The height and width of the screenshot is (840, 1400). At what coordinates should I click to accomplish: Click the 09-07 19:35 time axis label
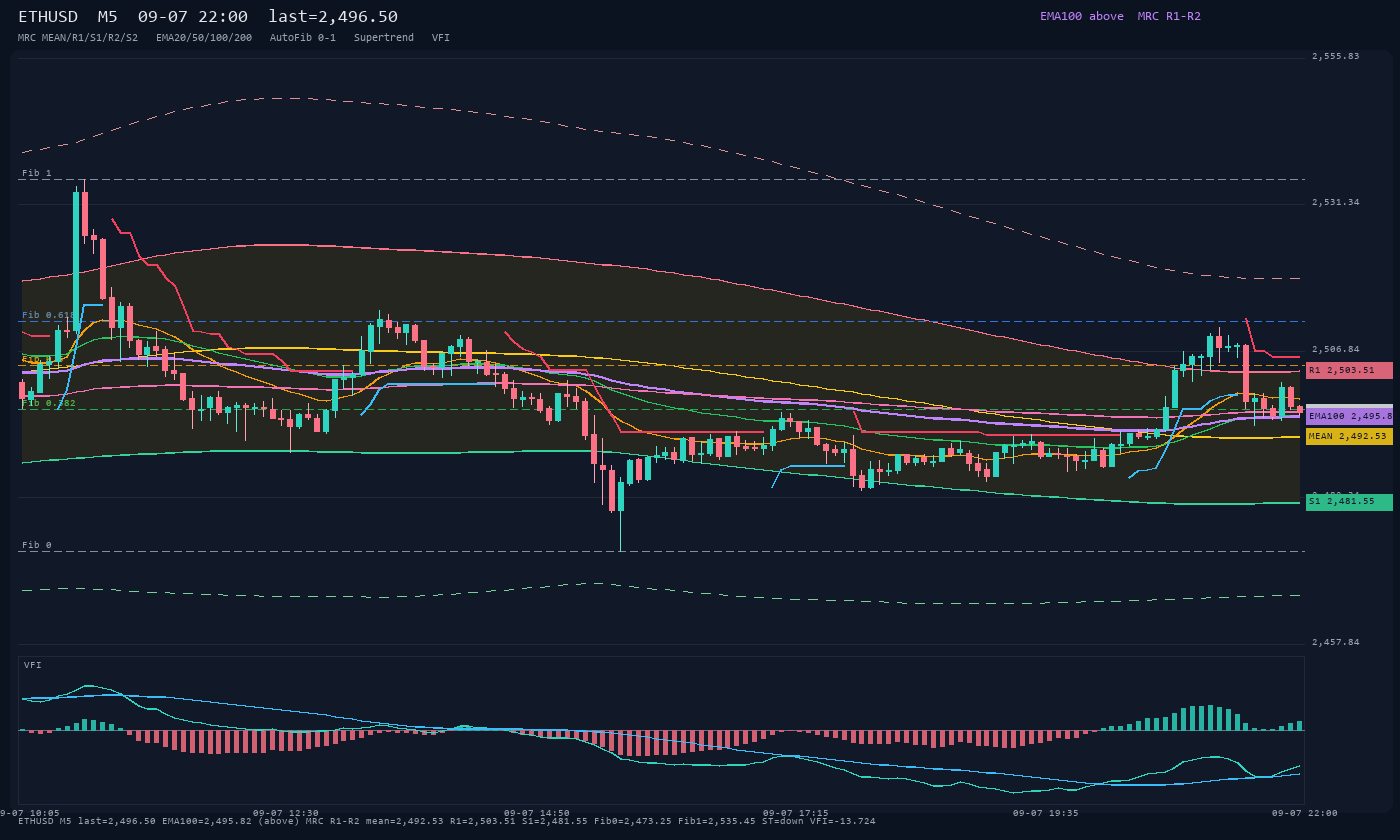pos(1046,813)
